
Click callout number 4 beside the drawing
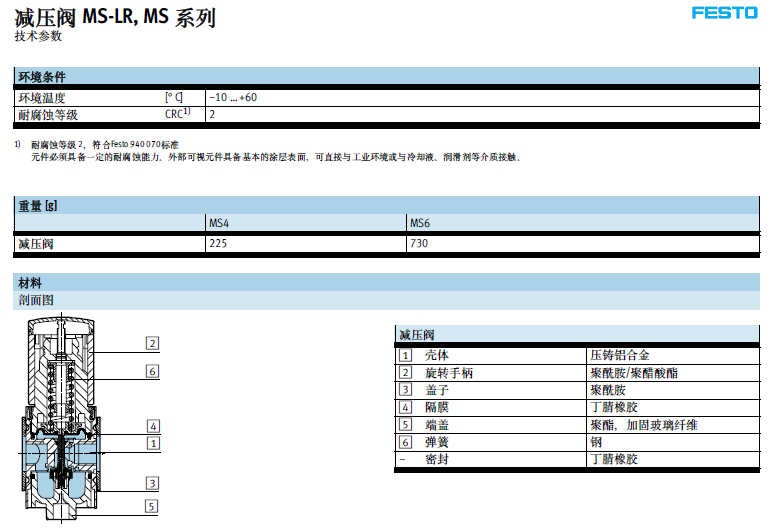pos(153,426)
